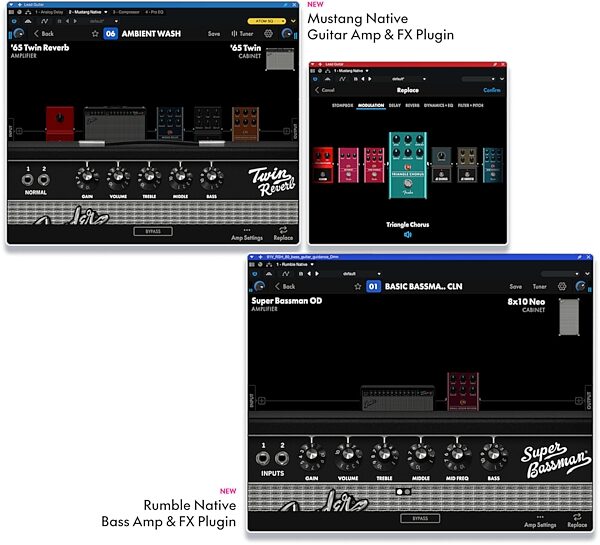This screenshot has width=600, height=545.
Task: Click Cancel in the Replace window
Action: tap(324, 90)
